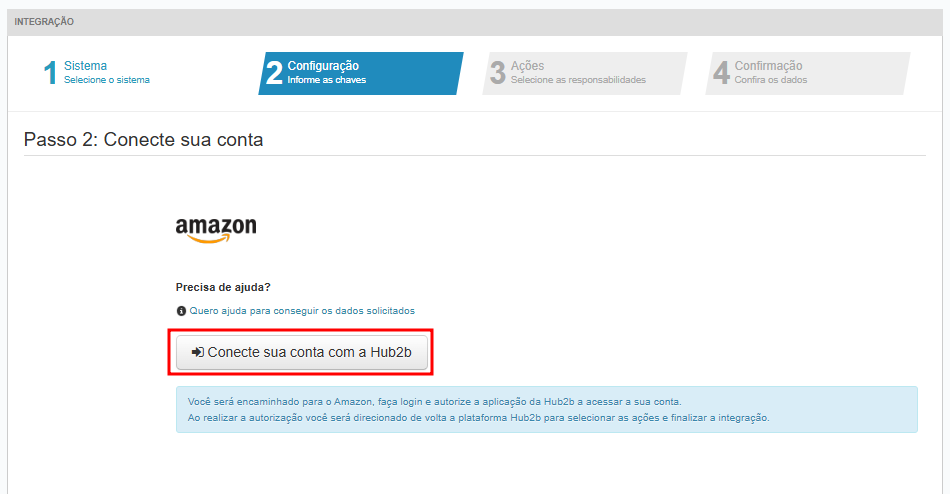Click the info icon beside help link
This screenshot has width=950, height=494.
tap(181, 311)
